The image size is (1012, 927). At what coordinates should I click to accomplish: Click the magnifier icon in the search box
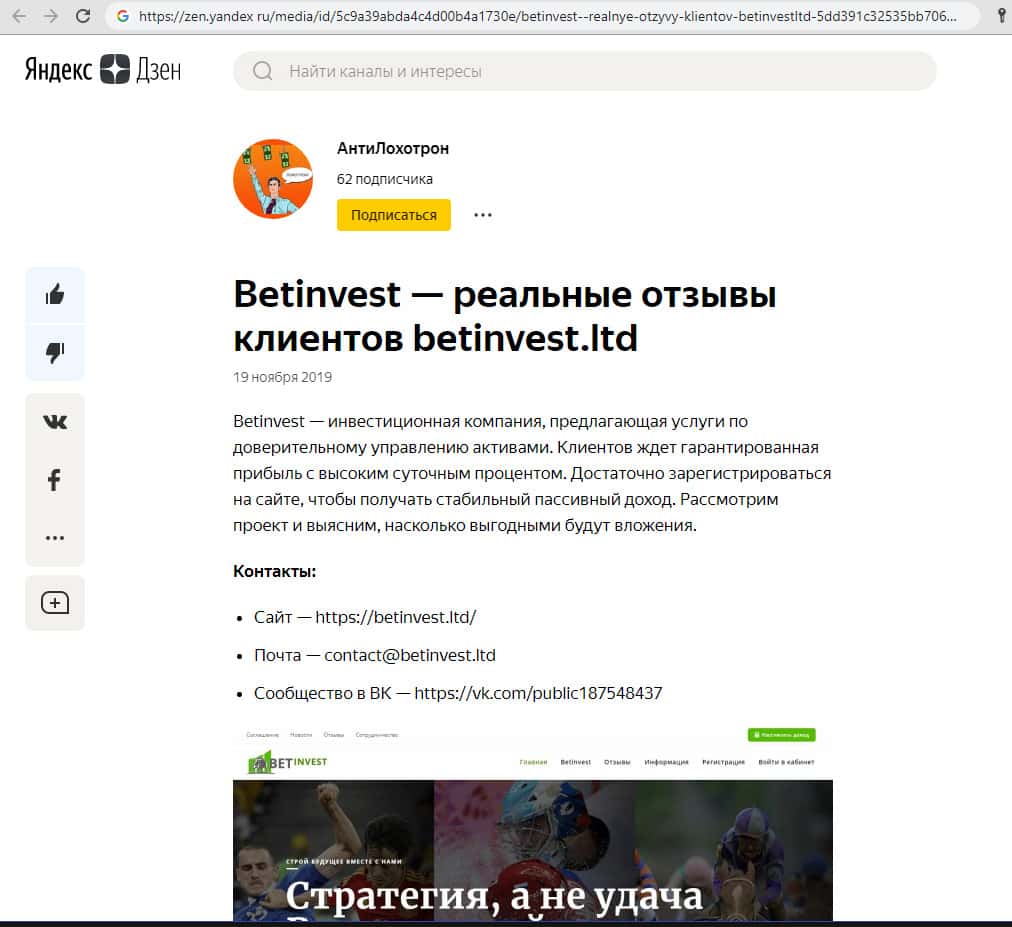[263, 71]
